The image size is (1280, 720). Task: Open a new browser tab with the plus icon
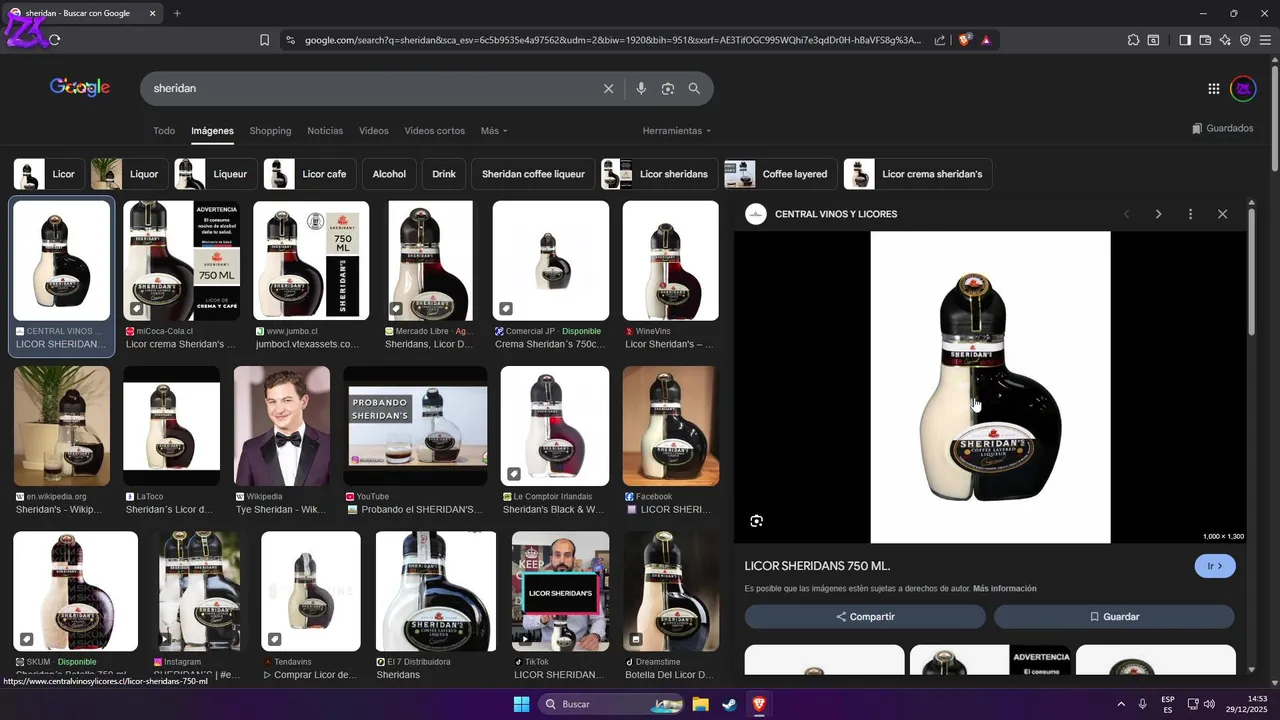(x=177, y=13)
